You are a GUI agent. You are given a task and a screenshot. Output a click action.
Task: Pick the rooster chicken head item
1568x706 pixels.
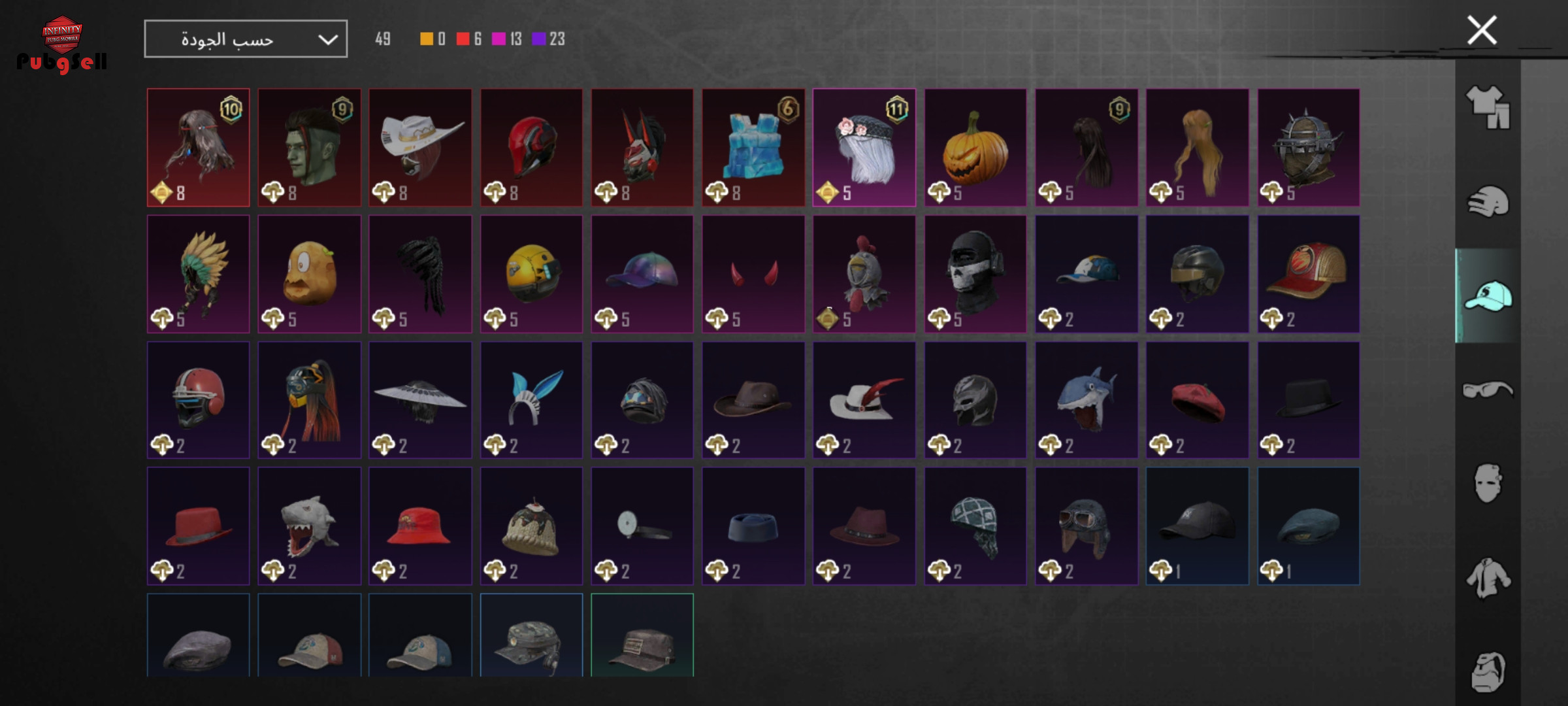tap(864, 274)
